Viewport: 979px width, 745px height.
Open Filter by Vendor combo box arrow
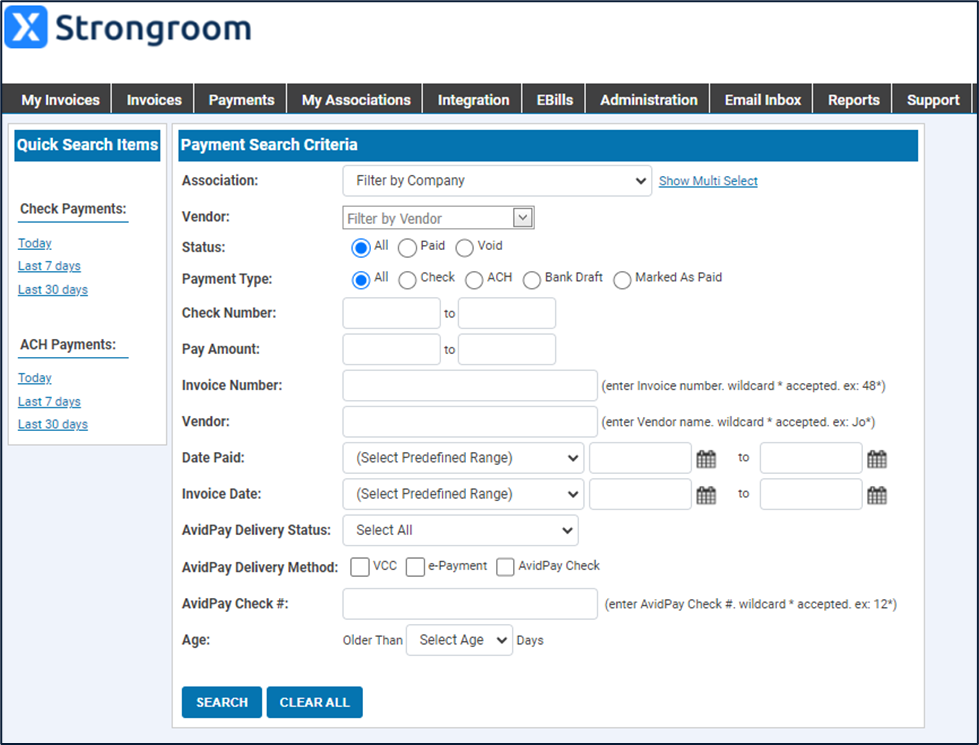(x=523, y=217)
